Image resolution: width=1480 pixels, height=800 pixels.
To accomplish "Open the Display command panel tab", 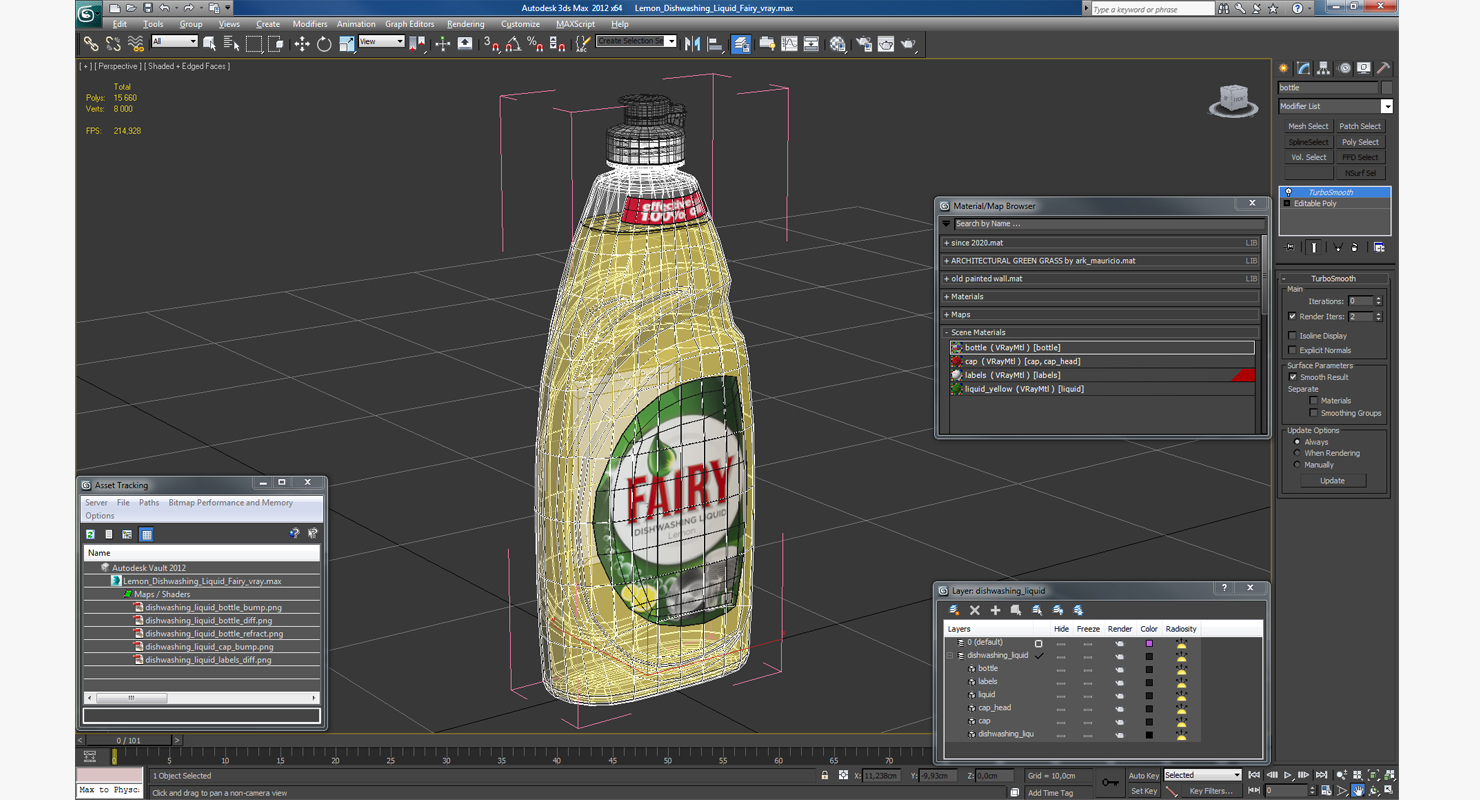I will (x=1364, y=68).
